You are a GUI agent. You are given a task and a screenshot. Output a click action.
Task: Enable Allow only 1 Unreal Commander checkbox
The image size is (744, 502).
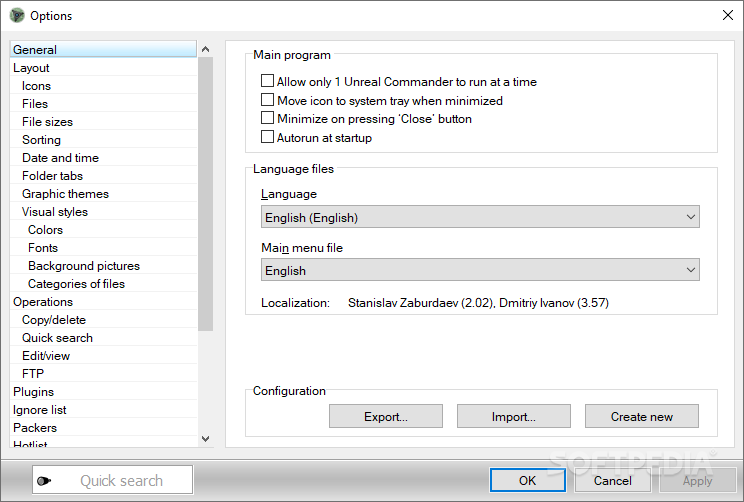point(267,81)
